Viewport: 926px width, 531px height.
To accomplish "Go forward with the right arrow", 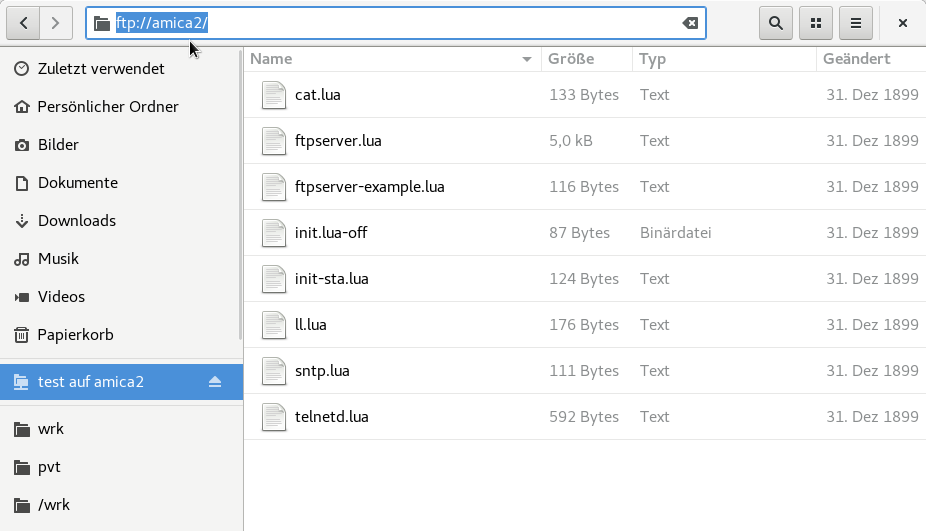I will (x=56, y=23).
